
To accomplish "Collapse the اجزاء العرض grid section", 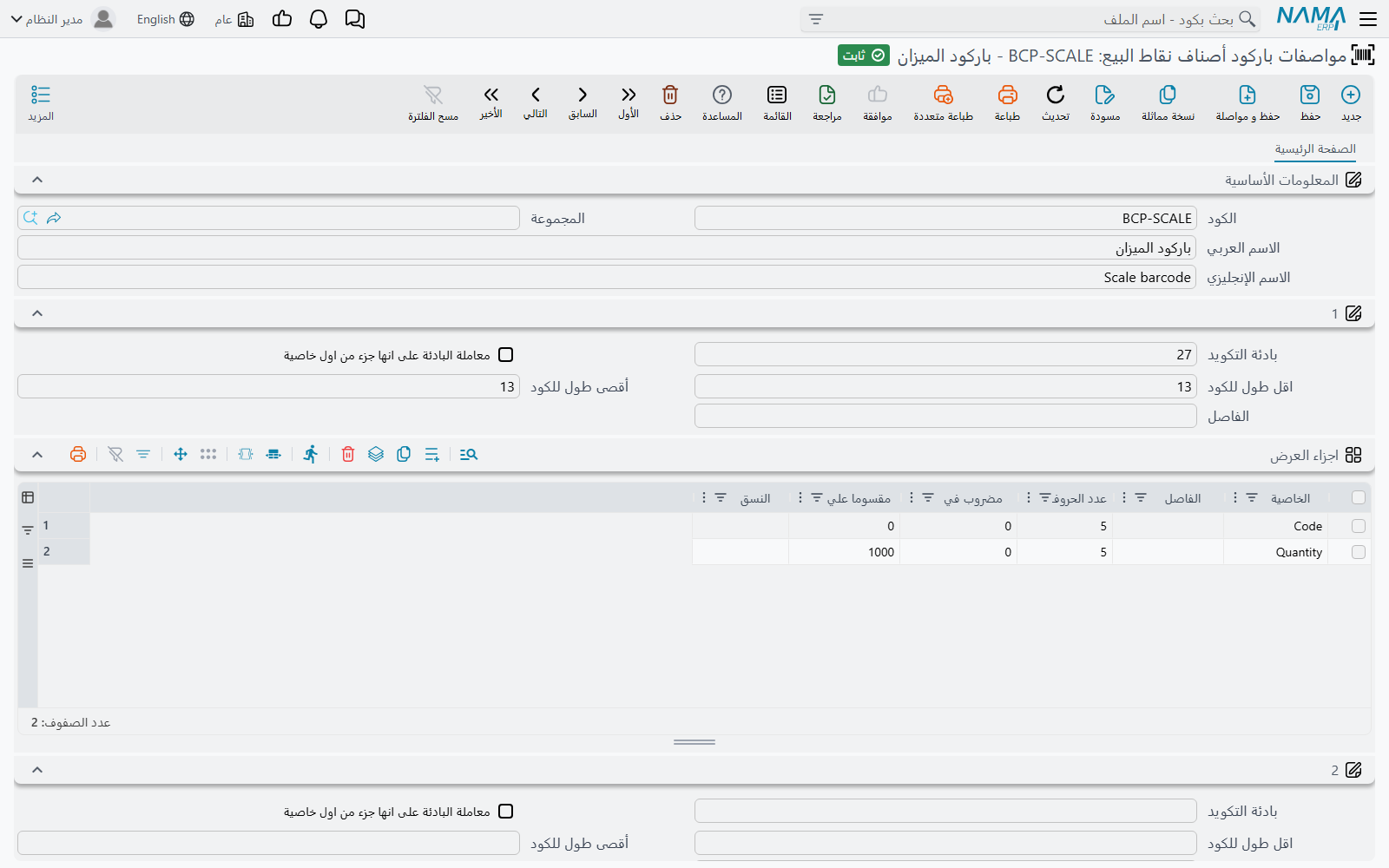I will pyautogui.click(x=37, y=454).
